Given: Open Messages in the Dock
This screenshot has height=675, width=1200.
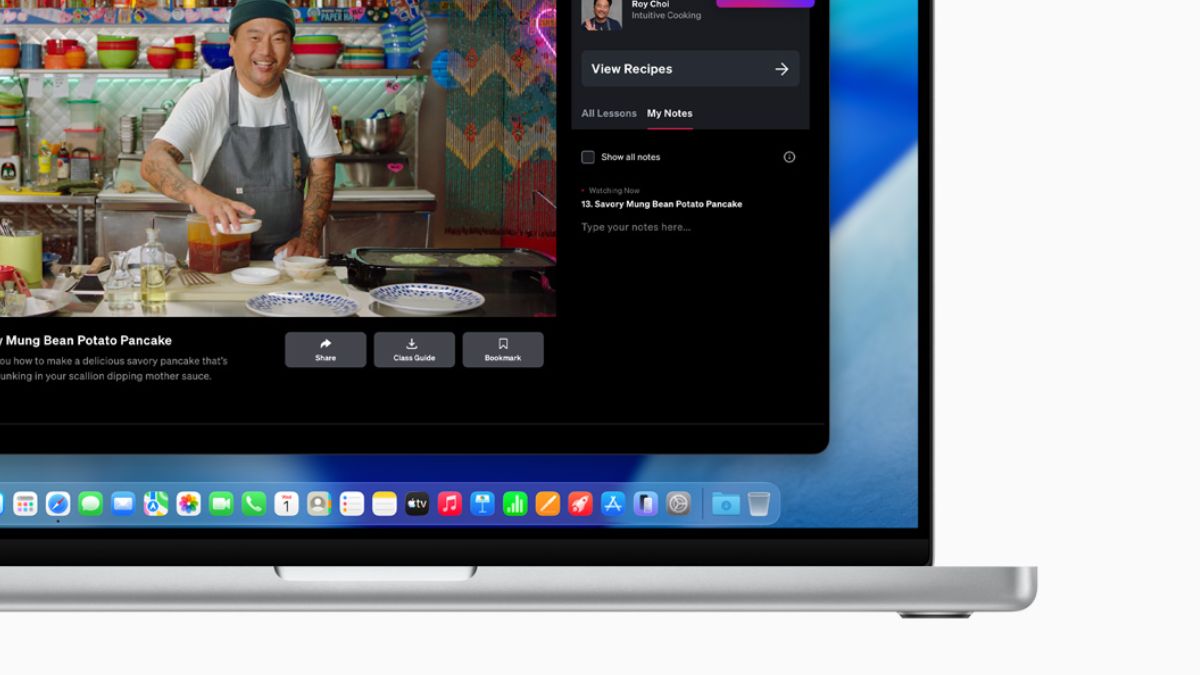Looking at the screenshot, I should coord(91,504).
